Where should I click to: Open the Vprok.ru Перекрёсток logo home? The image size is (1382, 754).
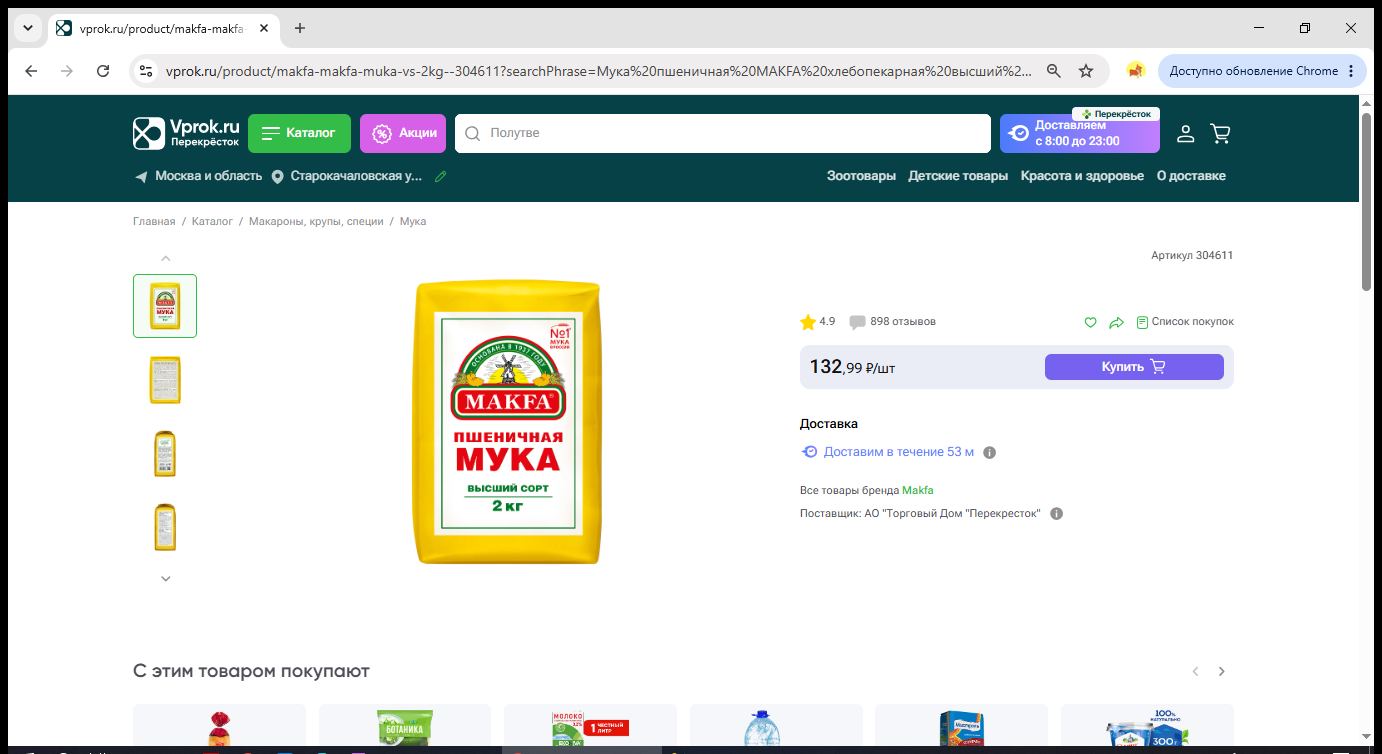(187, 133)
